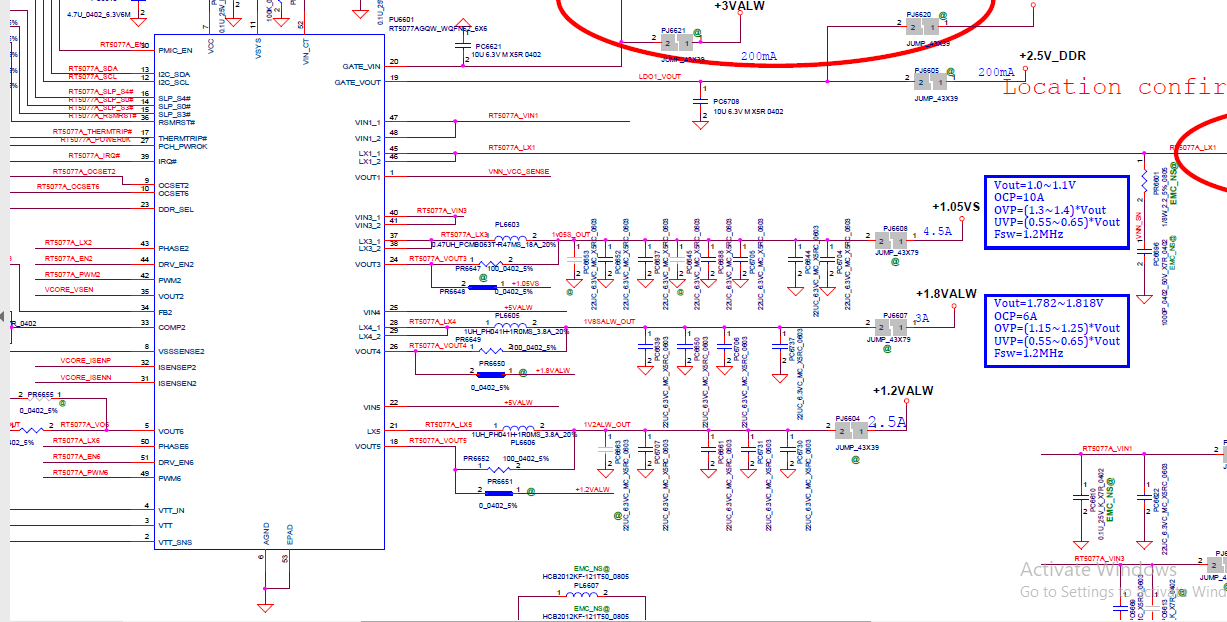Select the 1V2ALW_OUT net name
This screenshot has height=622, width=1227.
(x=608, y=424)
